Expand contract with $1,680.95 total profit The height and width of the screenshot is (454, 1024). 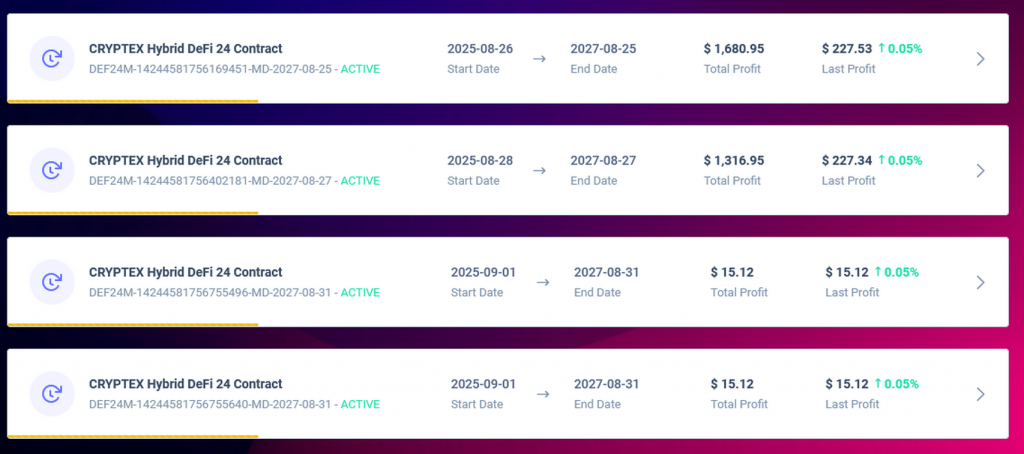[980, 58]
